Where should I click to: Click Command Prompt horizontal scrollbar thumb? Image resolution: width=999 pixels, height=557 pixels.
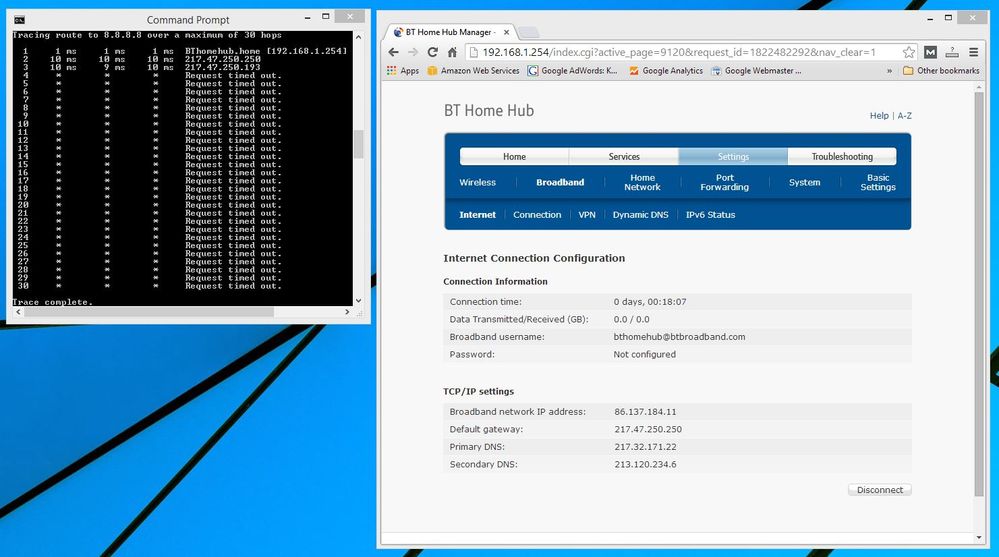tap(149, 312)
